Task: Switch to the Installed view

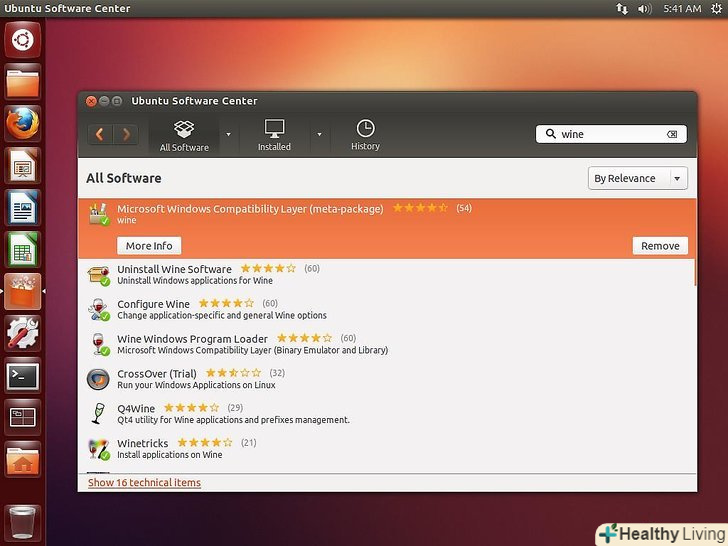Action: click(x=274, y=135)
